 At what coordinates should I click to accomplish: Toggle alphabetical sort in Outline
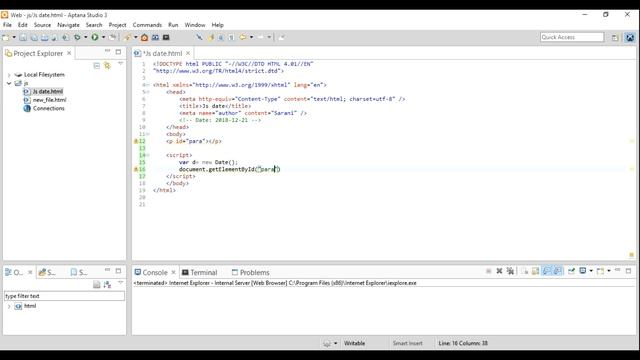point(107,284)
